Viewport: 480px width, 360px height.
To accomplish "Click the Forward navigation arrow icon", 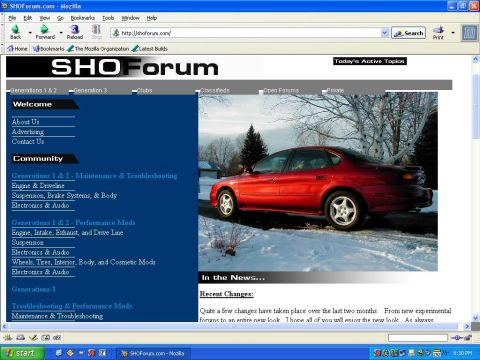I will coord(44,29).
